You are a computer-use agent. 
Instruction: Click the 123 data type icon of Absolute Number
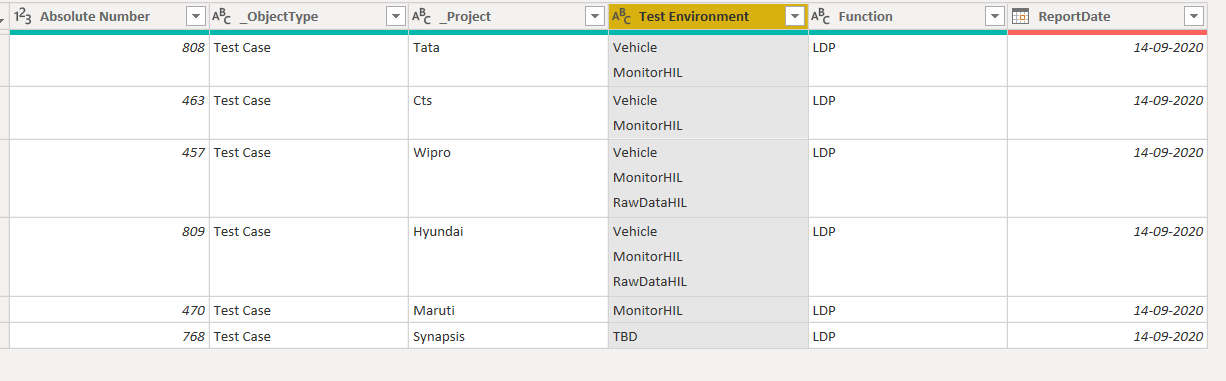pos(23,16)
